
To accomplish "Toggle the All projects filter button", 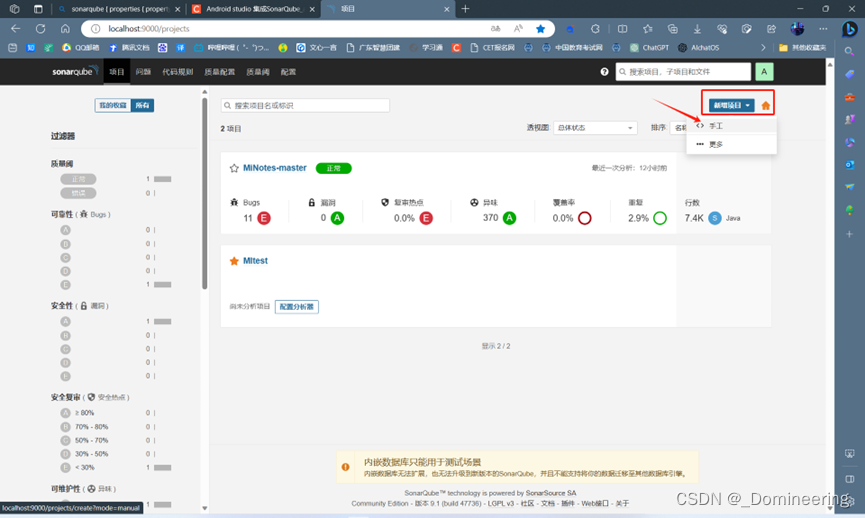I will pos(142,105).
